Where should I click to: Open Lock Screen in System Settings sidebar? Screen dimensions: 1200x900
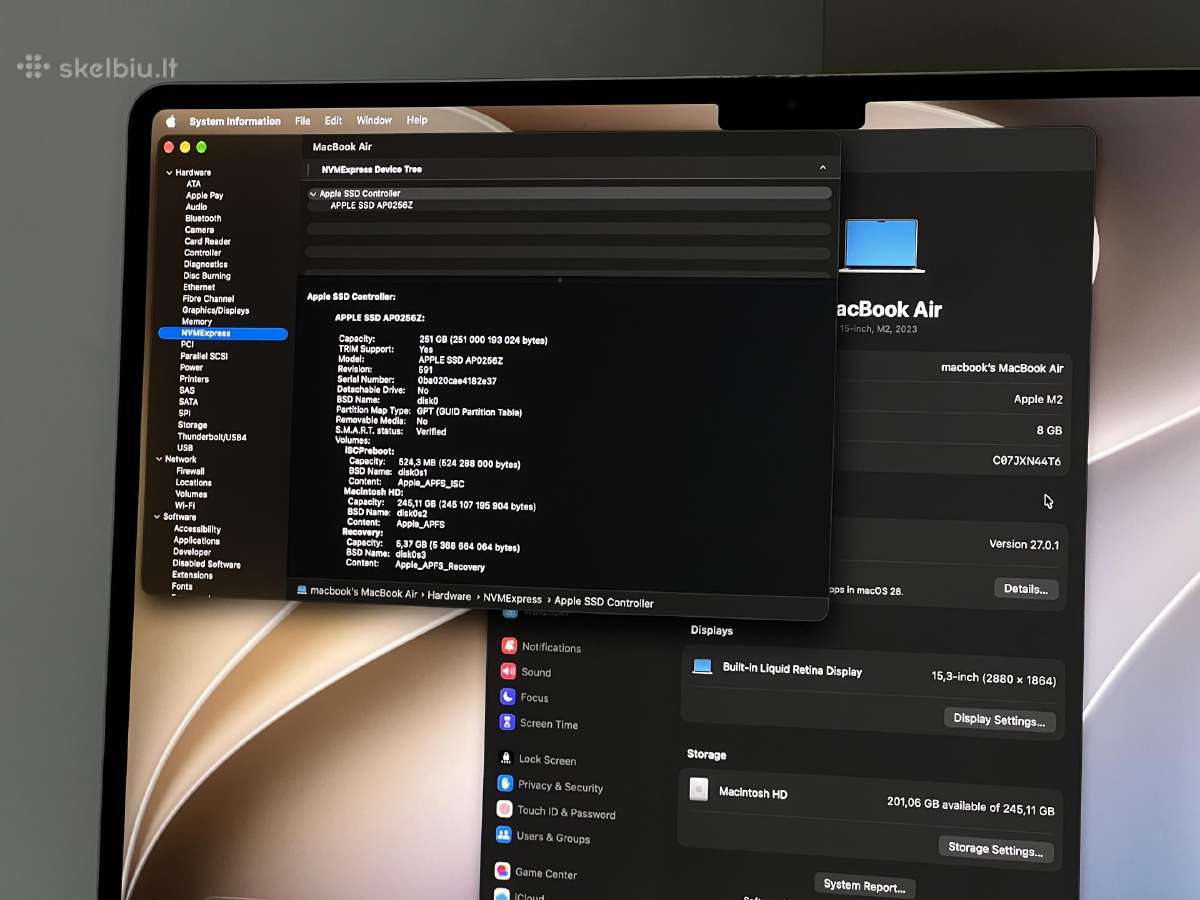click(x=536, y=759)
